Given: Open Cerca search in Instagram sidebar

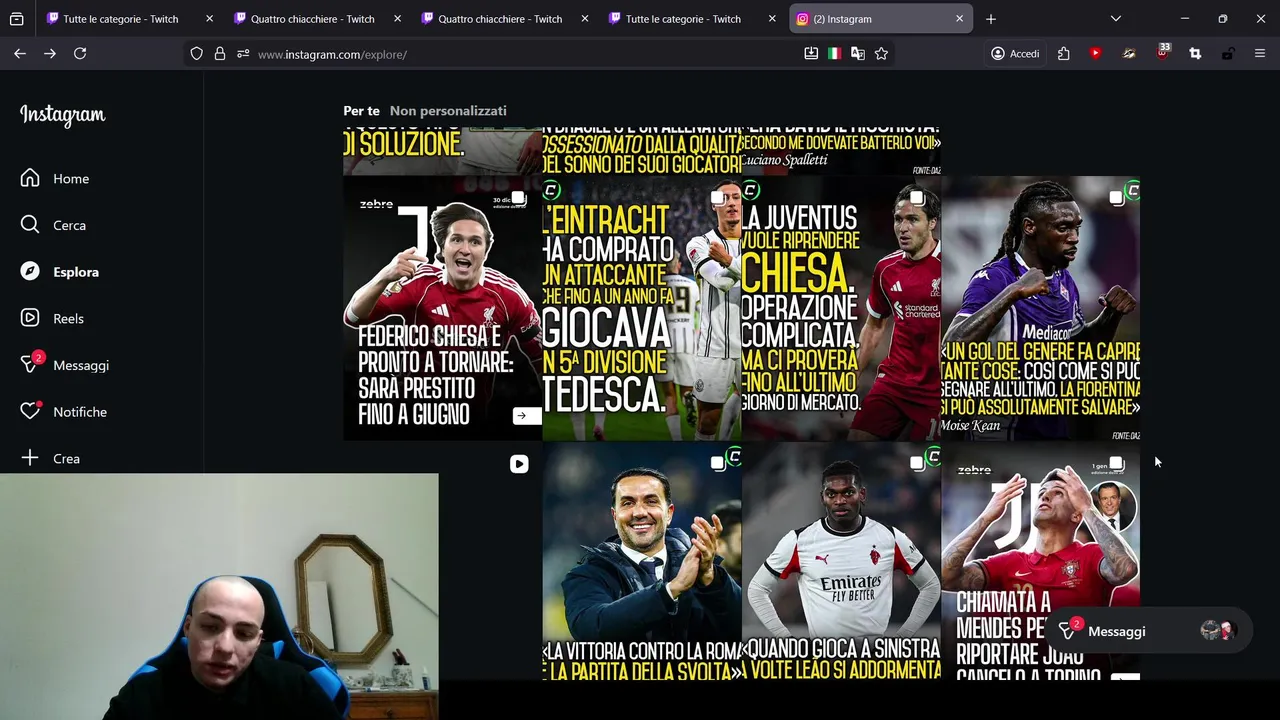Looking at the screenshot, I should [x=54, y=225].
